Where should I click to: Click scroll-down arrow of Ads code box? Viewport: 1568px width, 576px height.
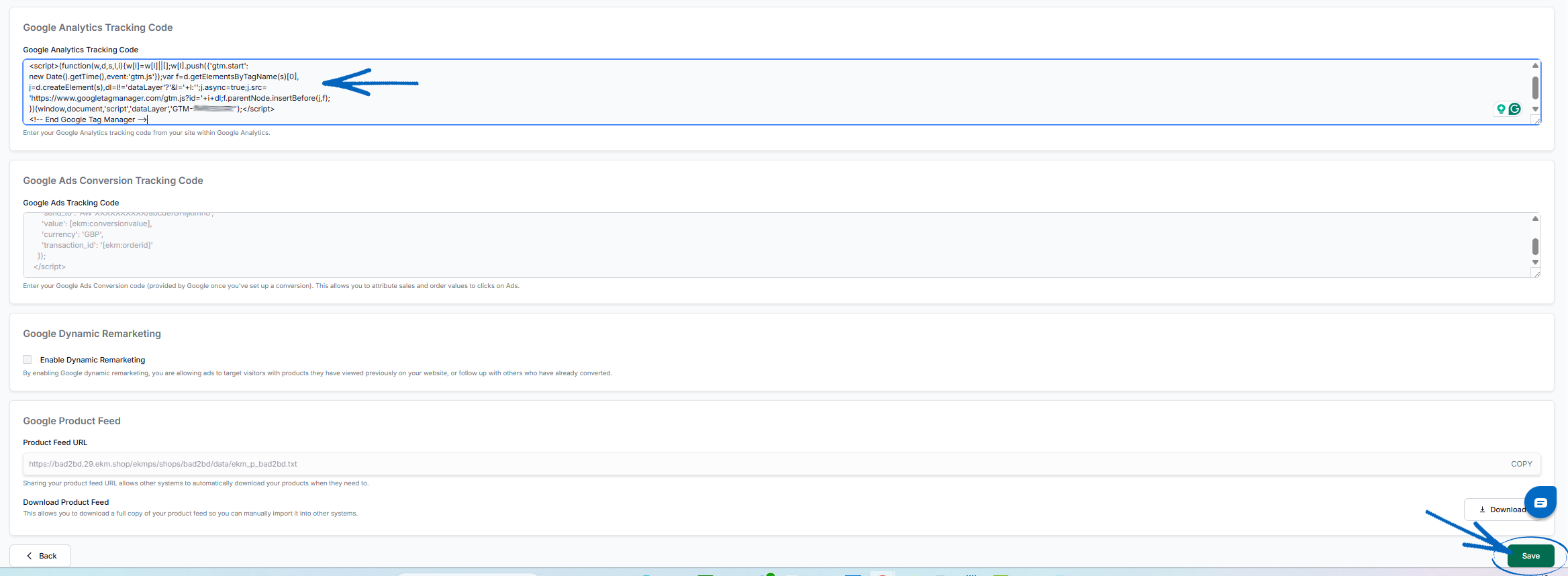tap(1535, 262)
